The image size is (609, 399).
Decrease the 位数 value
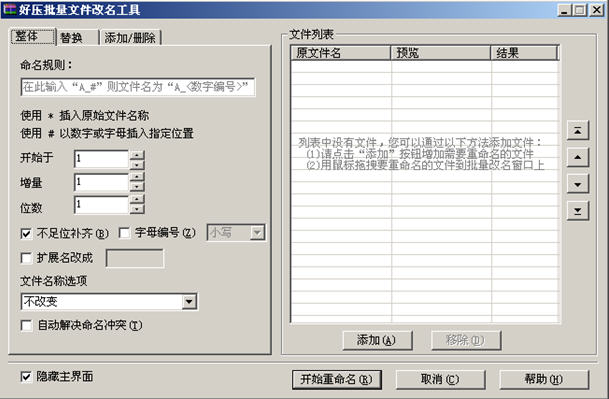(137, 209)
